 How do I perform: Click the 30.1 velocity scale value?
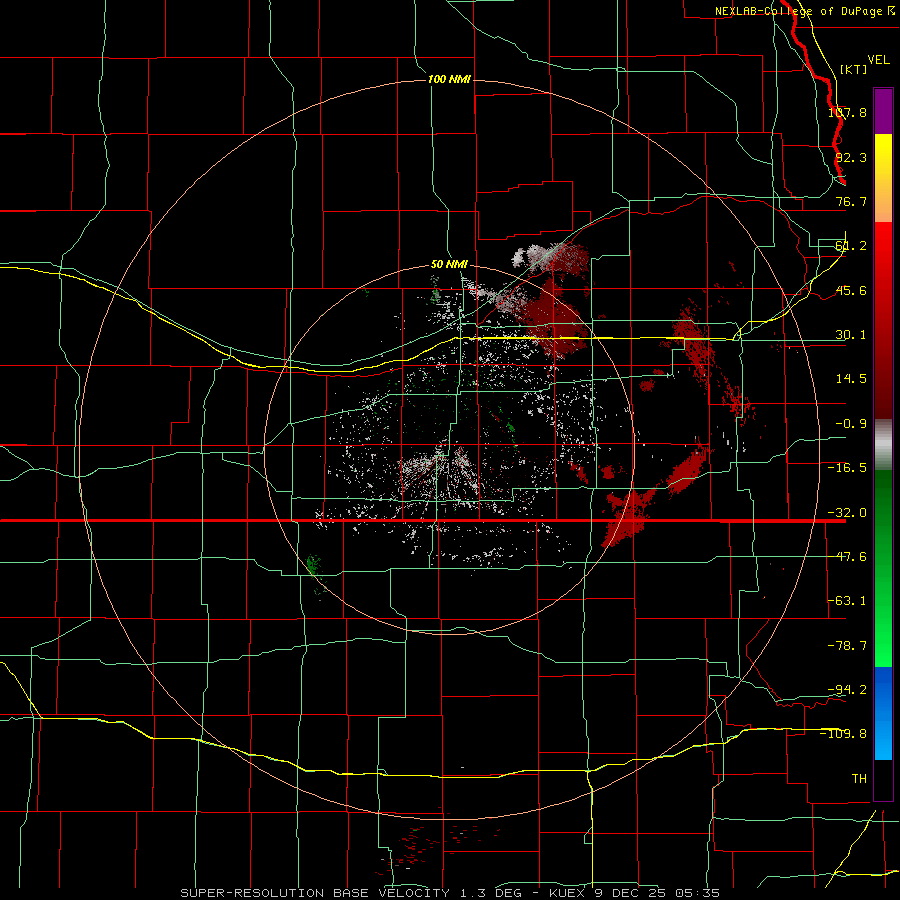pos(851,335)
